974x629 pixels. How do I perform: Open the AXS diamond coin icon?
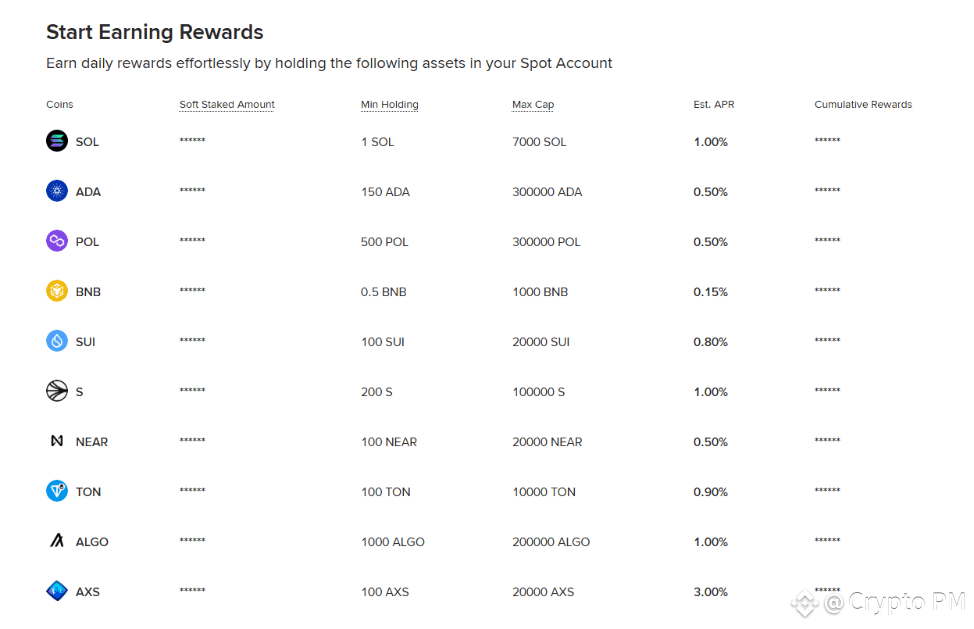[57, 591]
